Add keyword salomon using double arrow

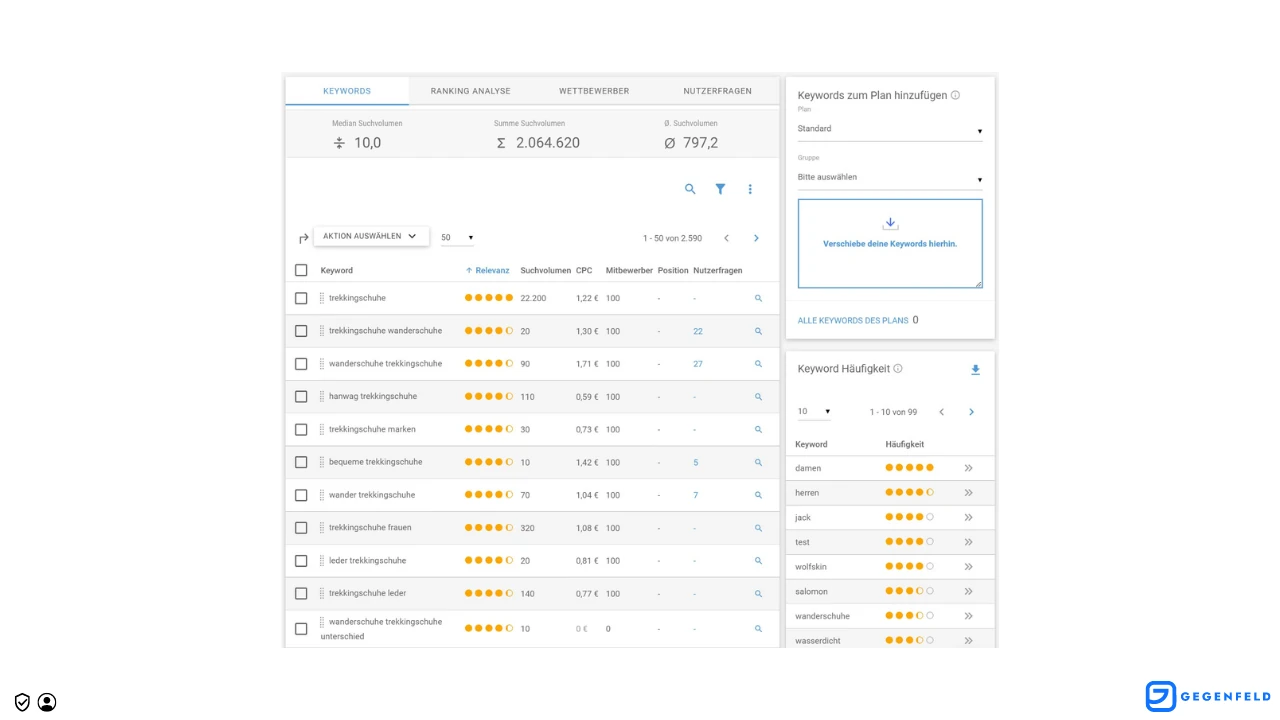(x=968, y=591)
